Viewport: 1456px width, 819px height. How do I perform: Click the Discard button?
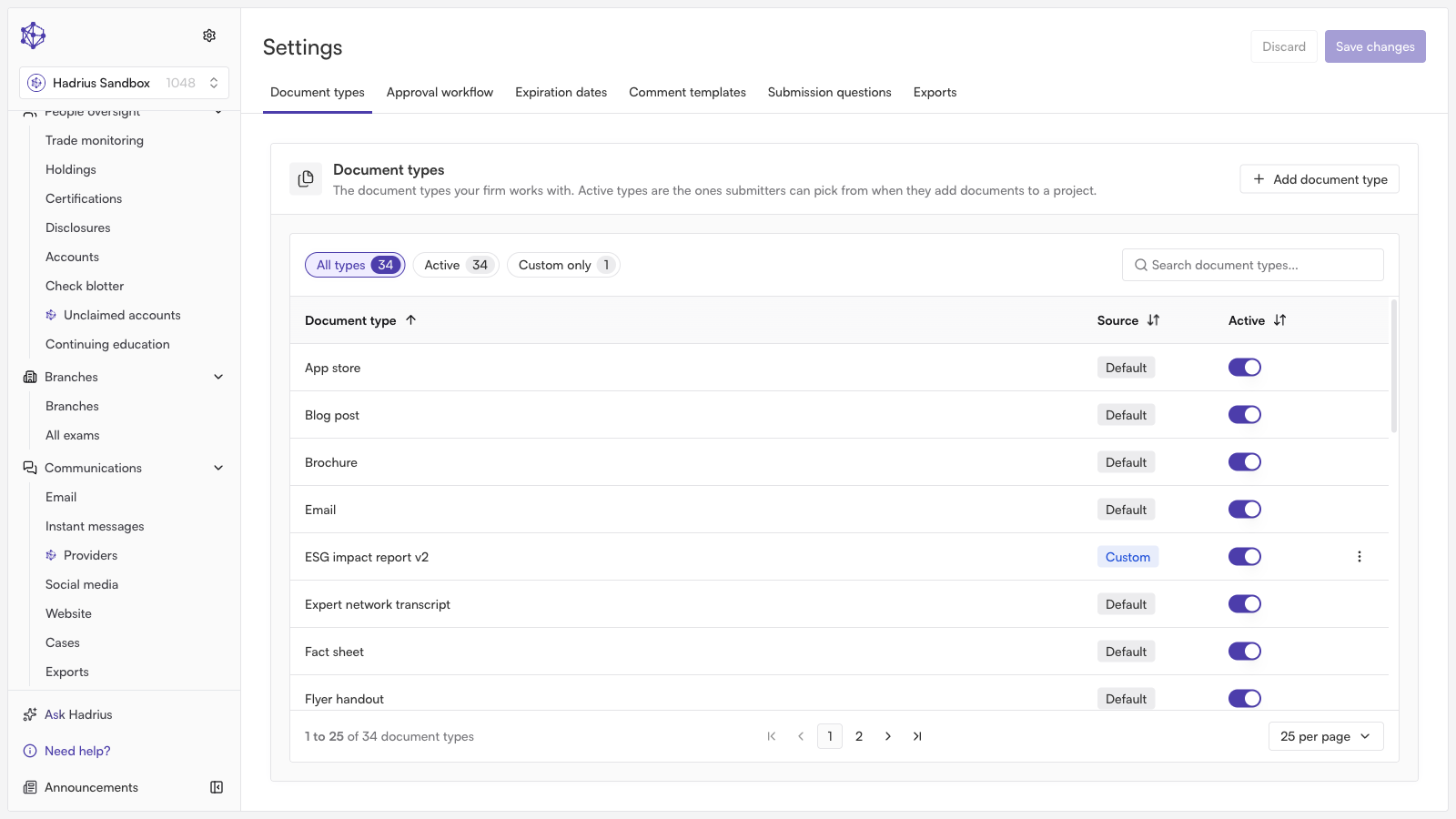click(1284, 46)
